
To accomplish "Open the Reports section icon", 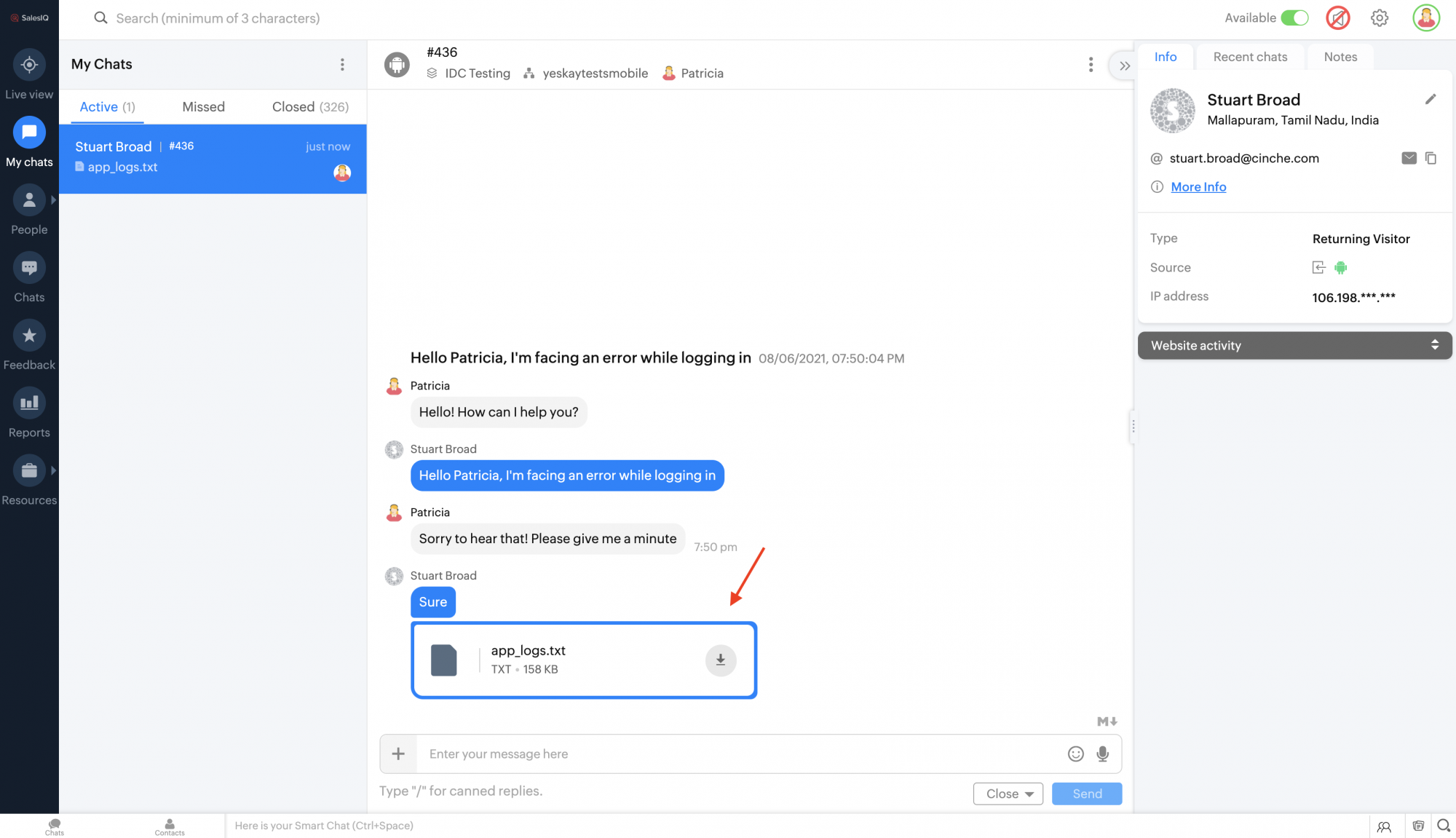I will 29,403.
